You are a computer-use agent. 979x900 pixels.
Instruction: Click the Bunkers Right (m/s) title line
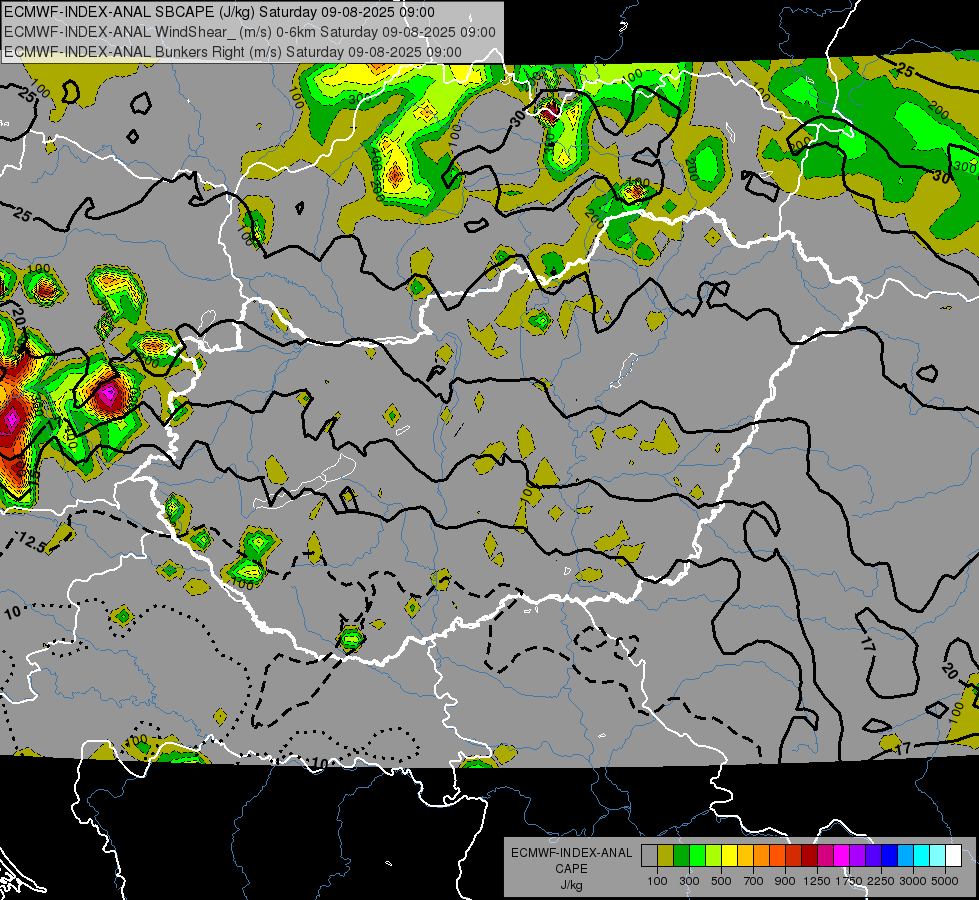[x=233, y=52]
